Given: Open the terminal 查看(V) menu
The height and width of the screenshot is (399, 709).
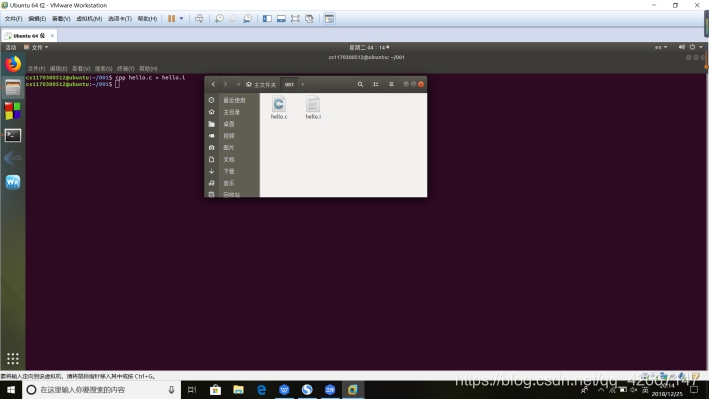Looking at the screenshot, I should point(81,68).
